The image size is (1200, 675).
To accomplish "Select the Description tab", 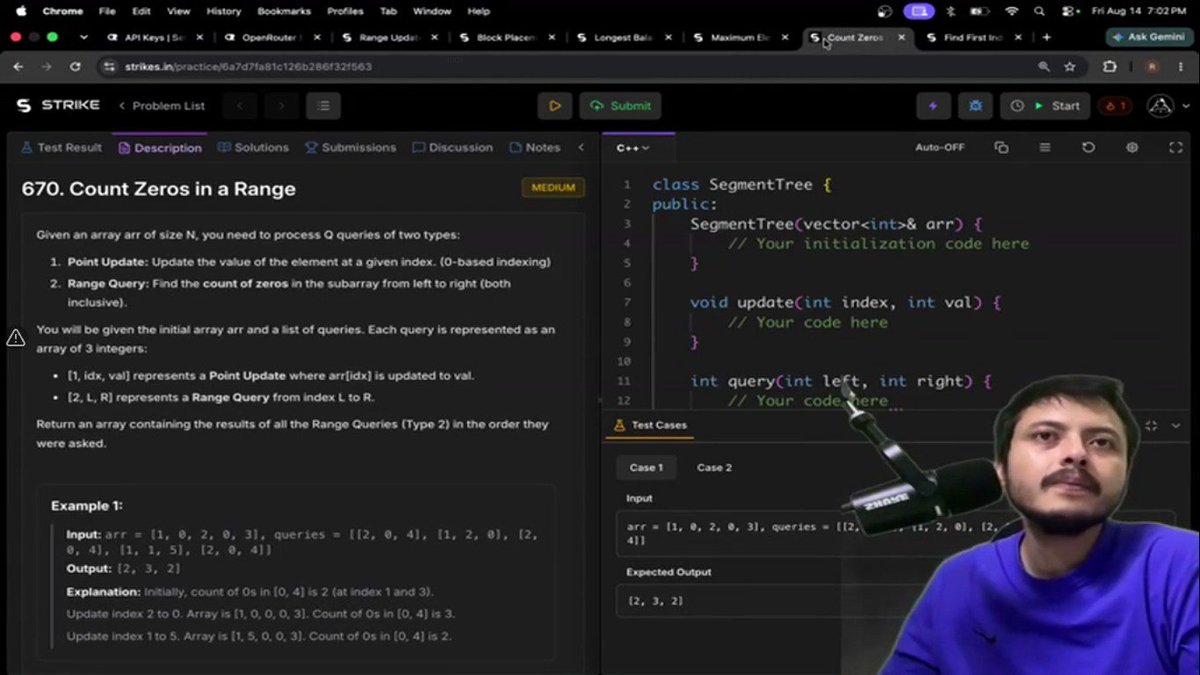I will pos(160,147).
